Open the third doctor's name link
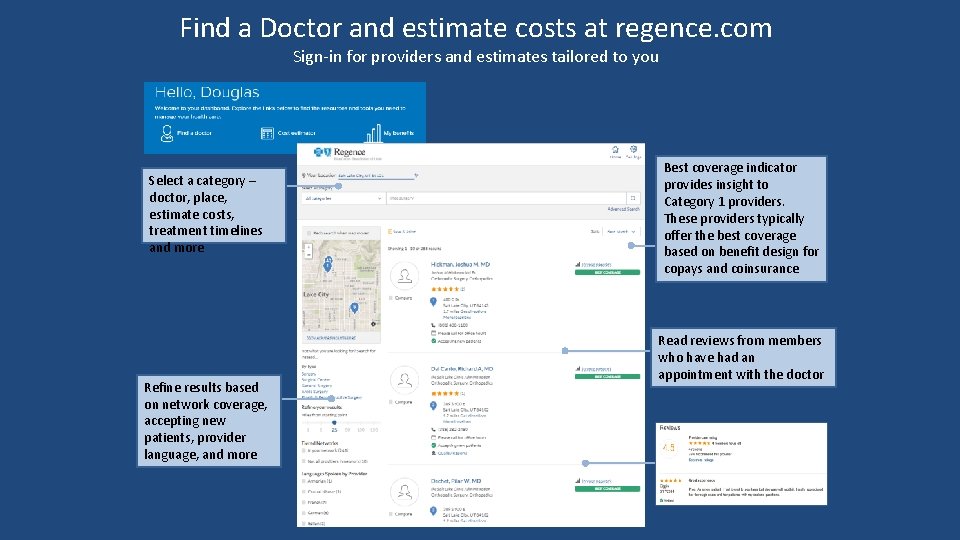This screenshot has width=960, height=540. [456, 481]
